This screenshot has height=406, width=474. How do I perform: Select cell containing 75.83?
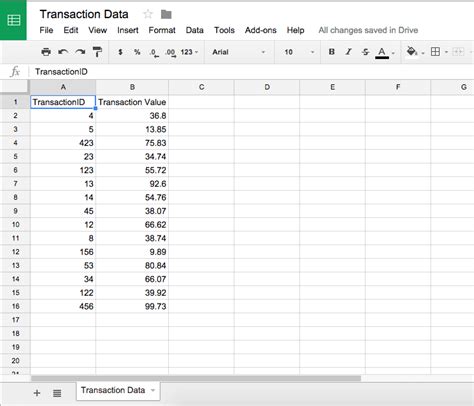coord(132,143)
